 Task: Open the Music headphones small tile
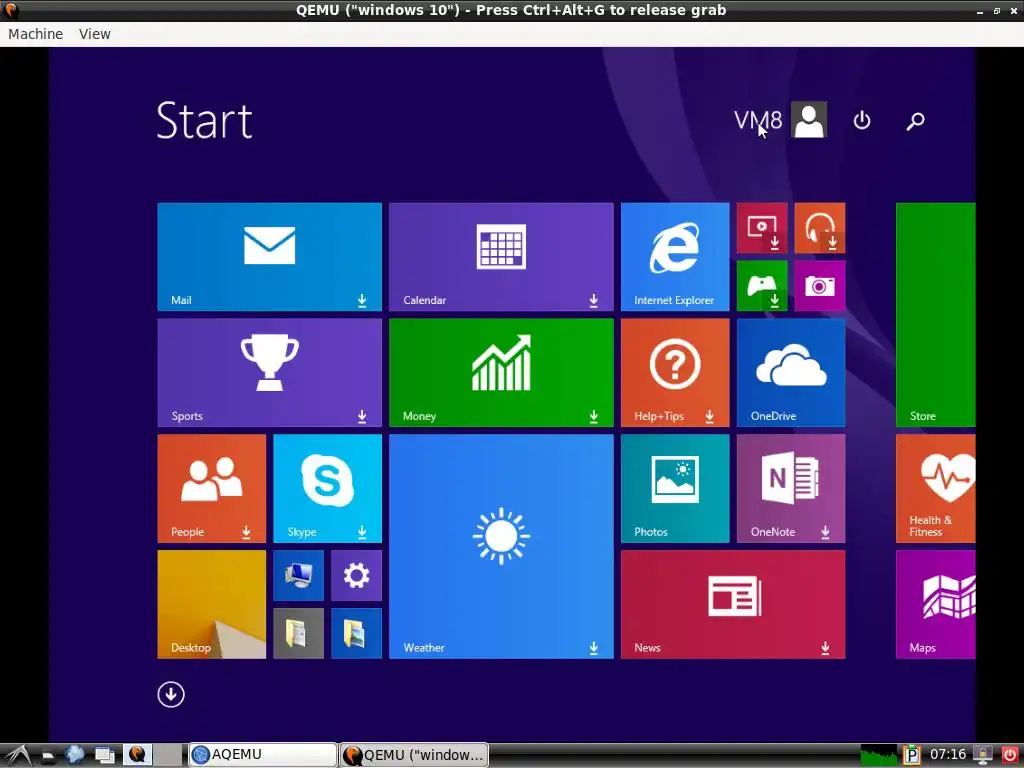(820, 228)
